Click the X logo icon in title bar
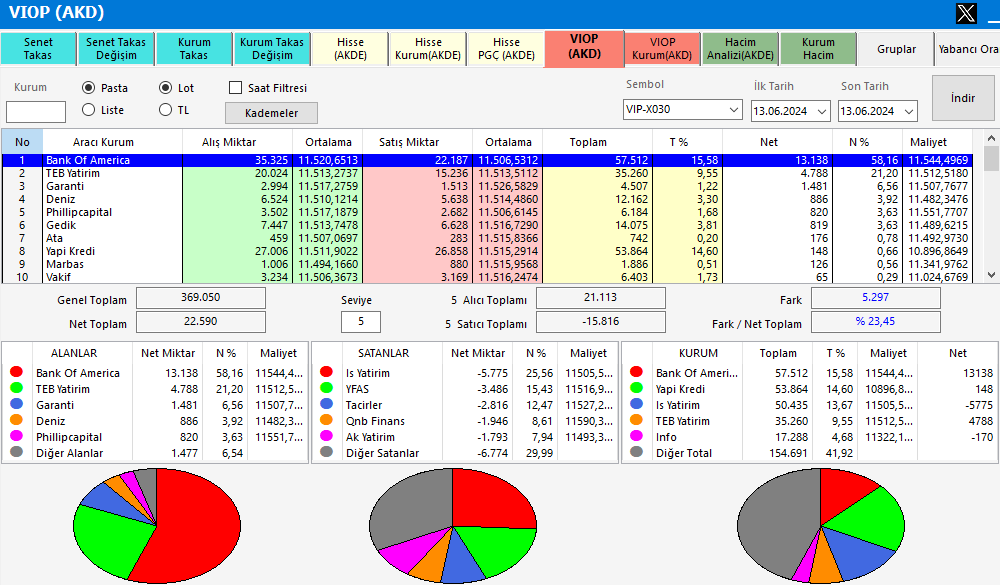This screenshot has height=585, width=1000. tap(966, 13)
